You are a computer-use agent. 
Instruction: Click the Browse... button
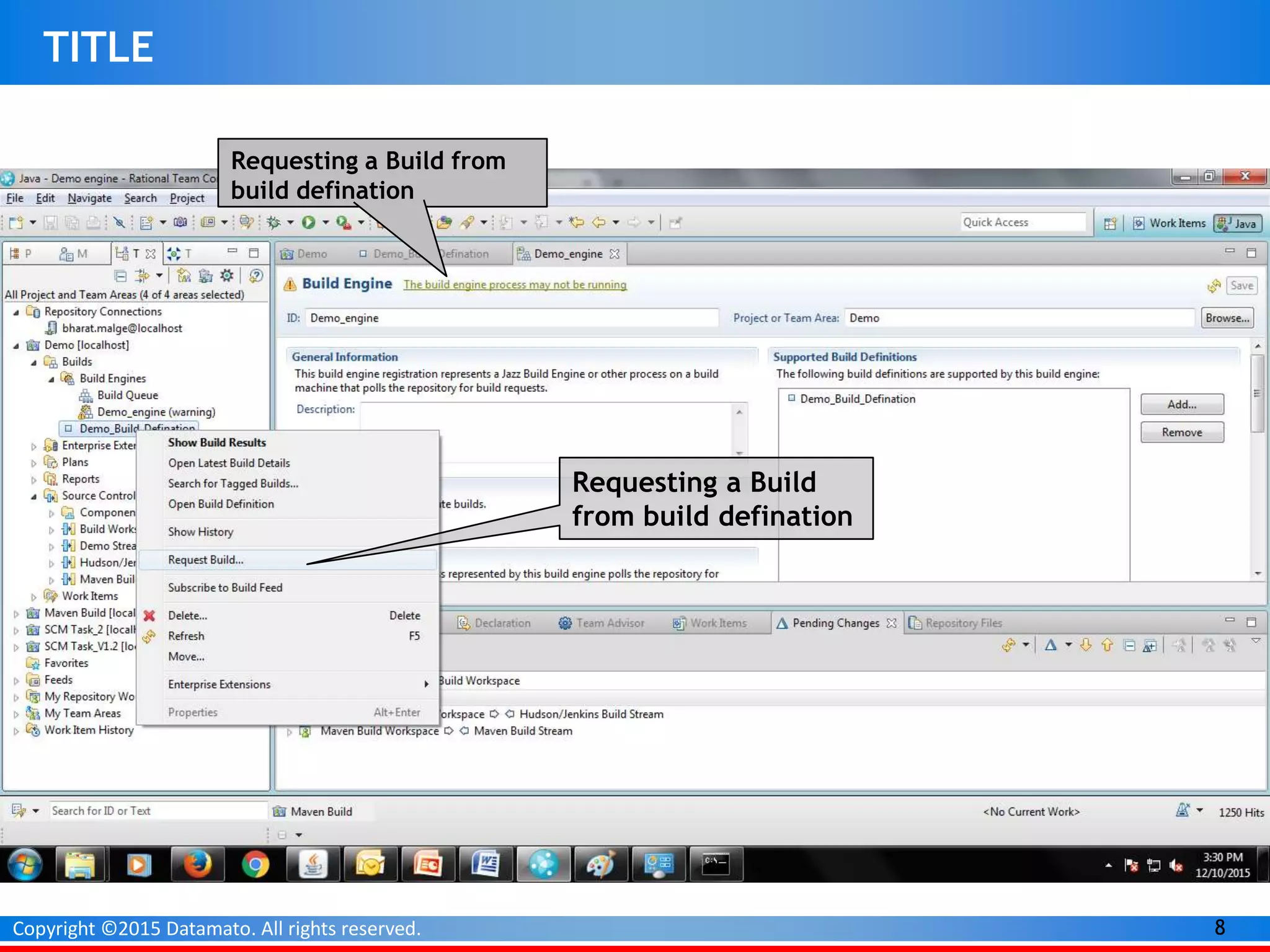coord(1227,318)
